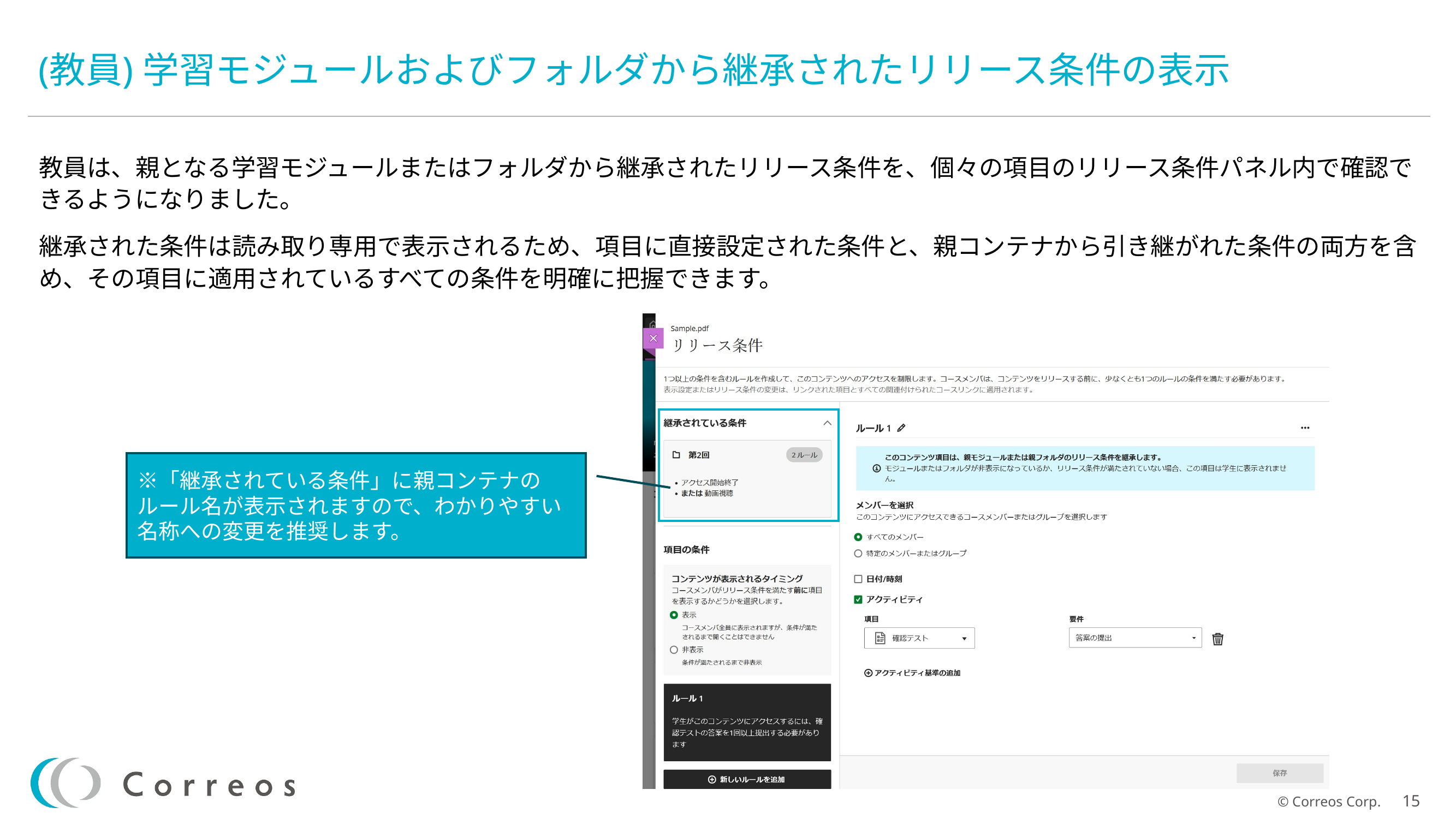1456x819 pixels.
Task: Click the Sample.pdf file name
Action: [689, 328]
